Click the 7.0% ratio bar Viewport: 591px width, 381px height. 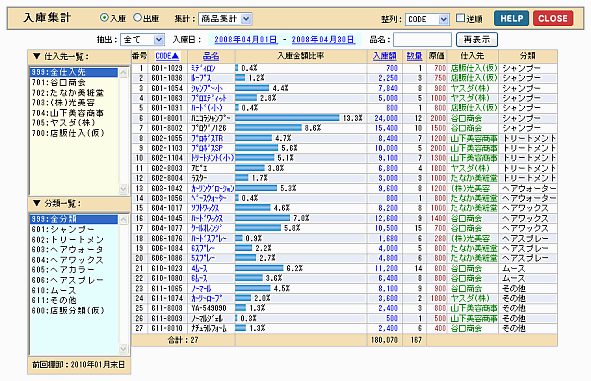(x=262, y=218)
